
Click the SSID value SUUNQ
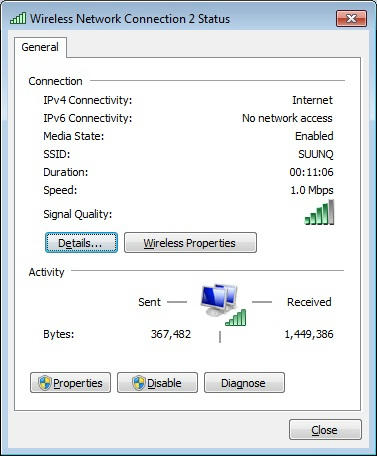pos(316,154)
